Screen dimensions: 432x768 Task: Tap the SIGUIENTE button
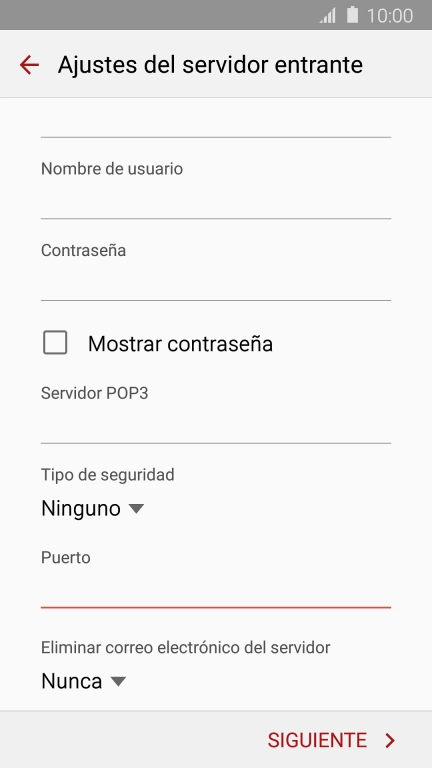(331, 740)
